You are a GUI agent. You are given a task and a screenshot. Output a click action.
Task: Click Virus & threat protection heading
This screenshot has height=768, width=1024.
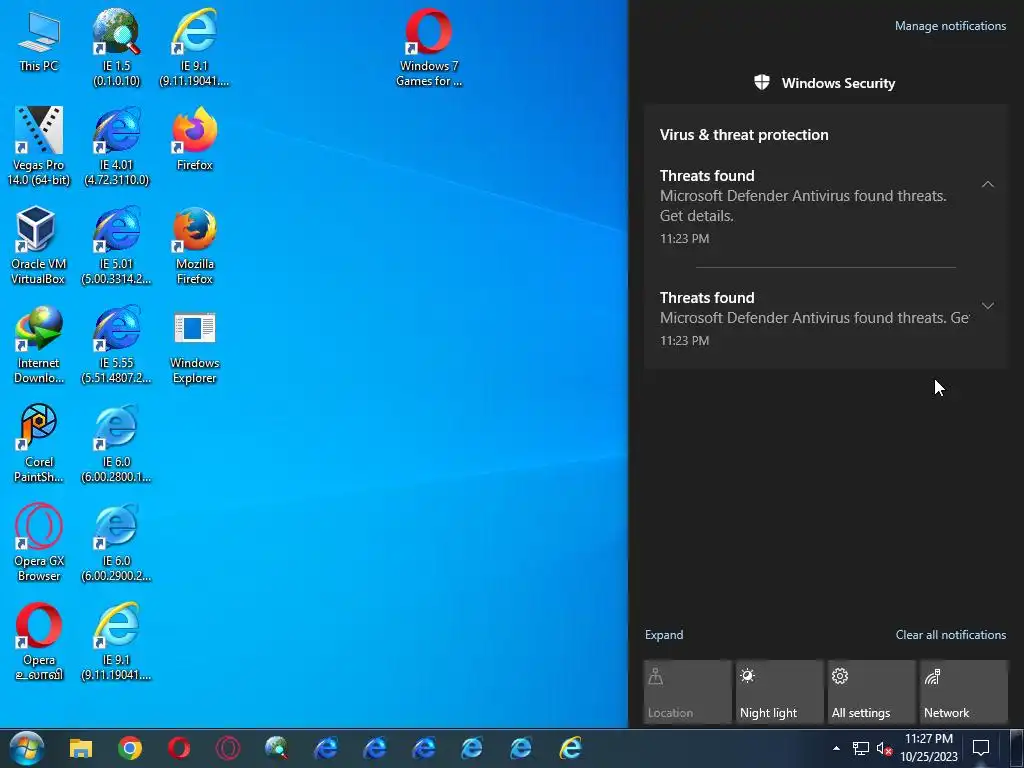coord(744,135)
